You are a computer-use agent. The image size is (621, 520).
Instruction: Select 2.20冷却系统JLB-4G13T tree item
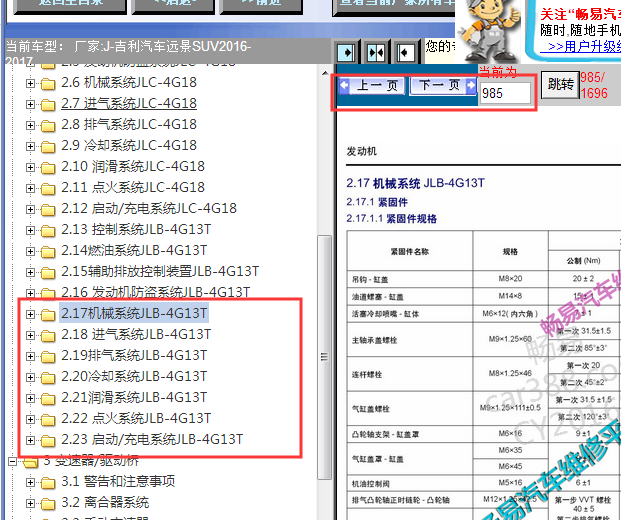[x=134, y=376]
